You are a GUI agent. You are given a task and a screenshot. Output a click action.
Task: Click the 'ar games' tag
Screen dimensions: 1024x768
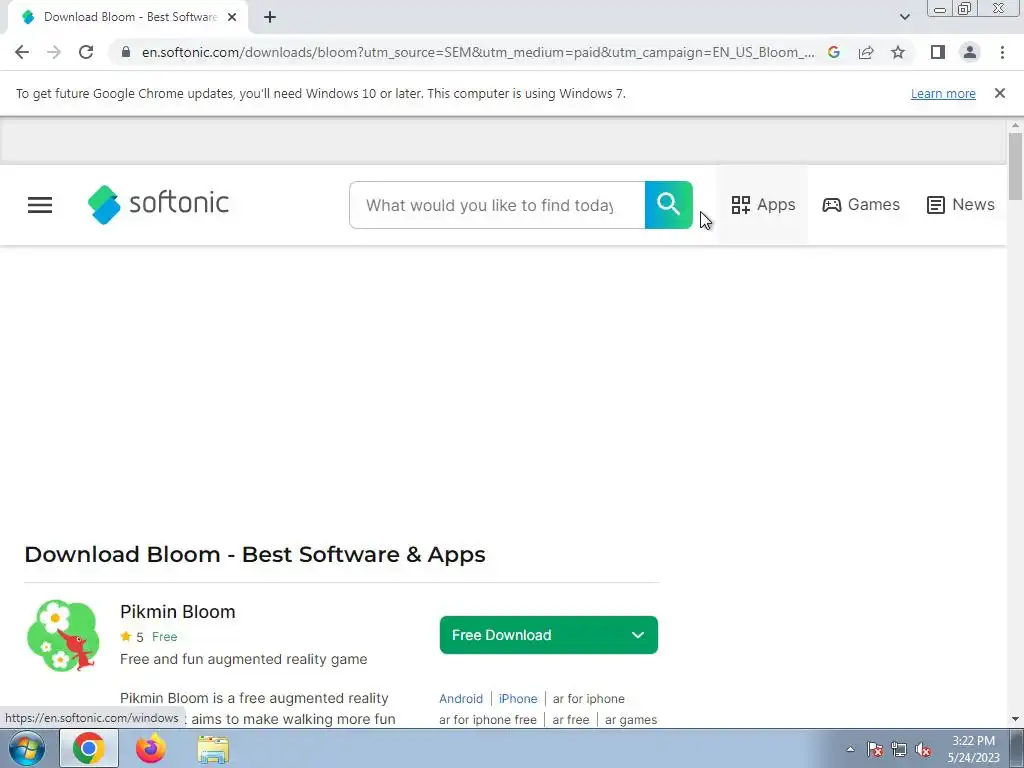point(631,720)
